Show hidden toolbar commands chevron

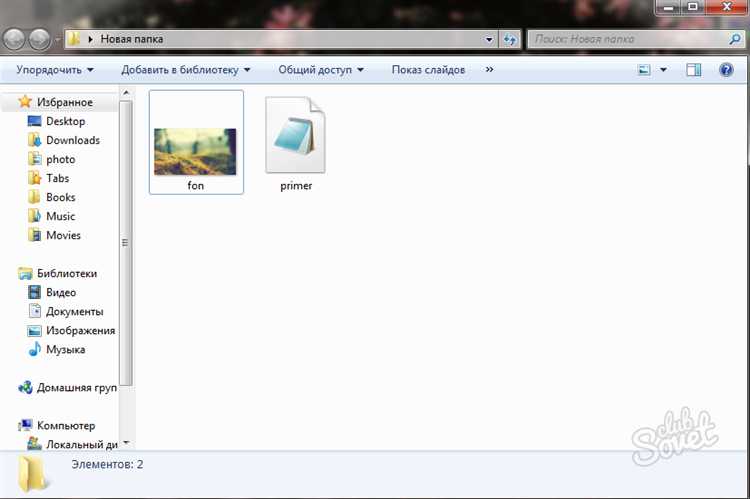(x=489, y=70)
